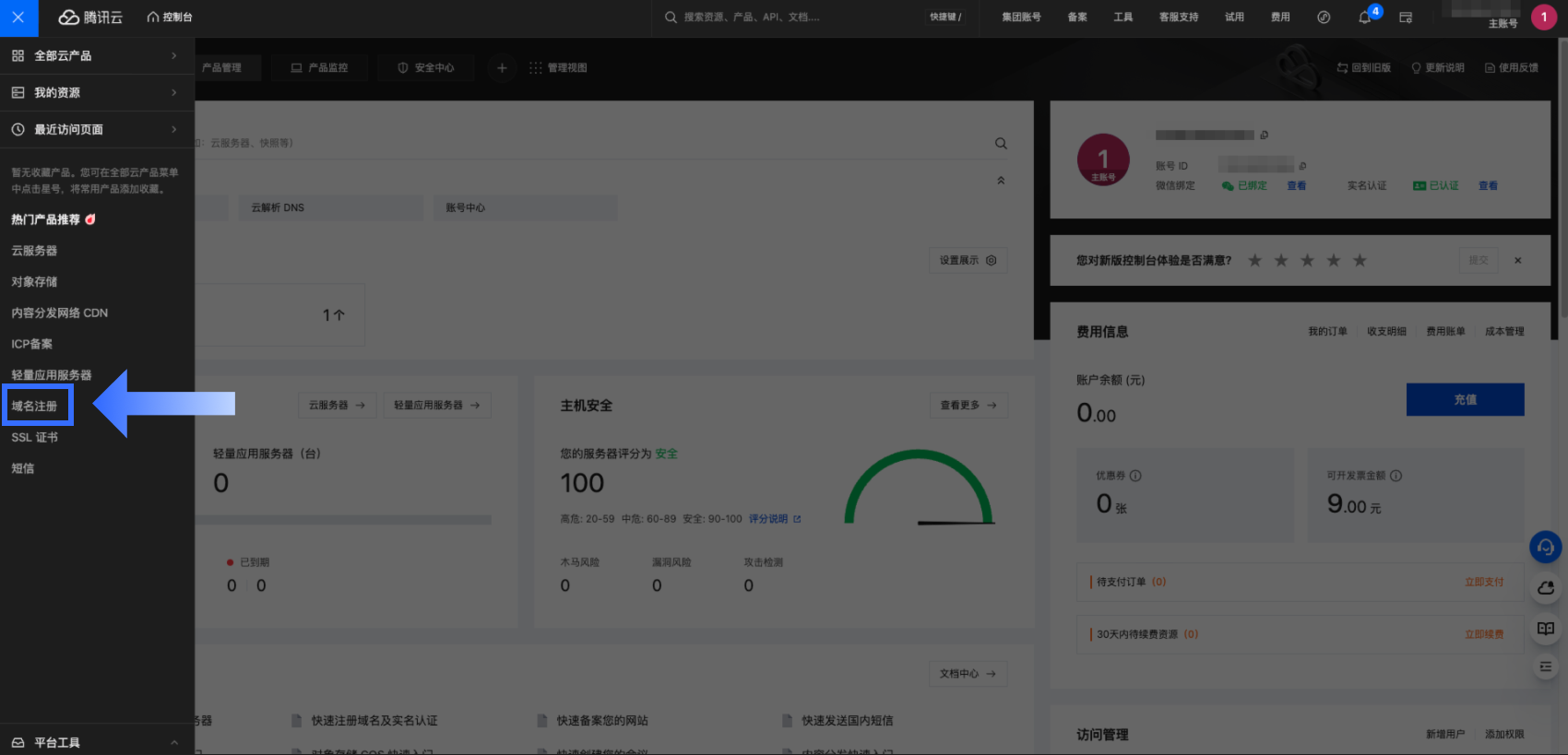Open 内容分发网络 CDN in the menu

[60, 313]
